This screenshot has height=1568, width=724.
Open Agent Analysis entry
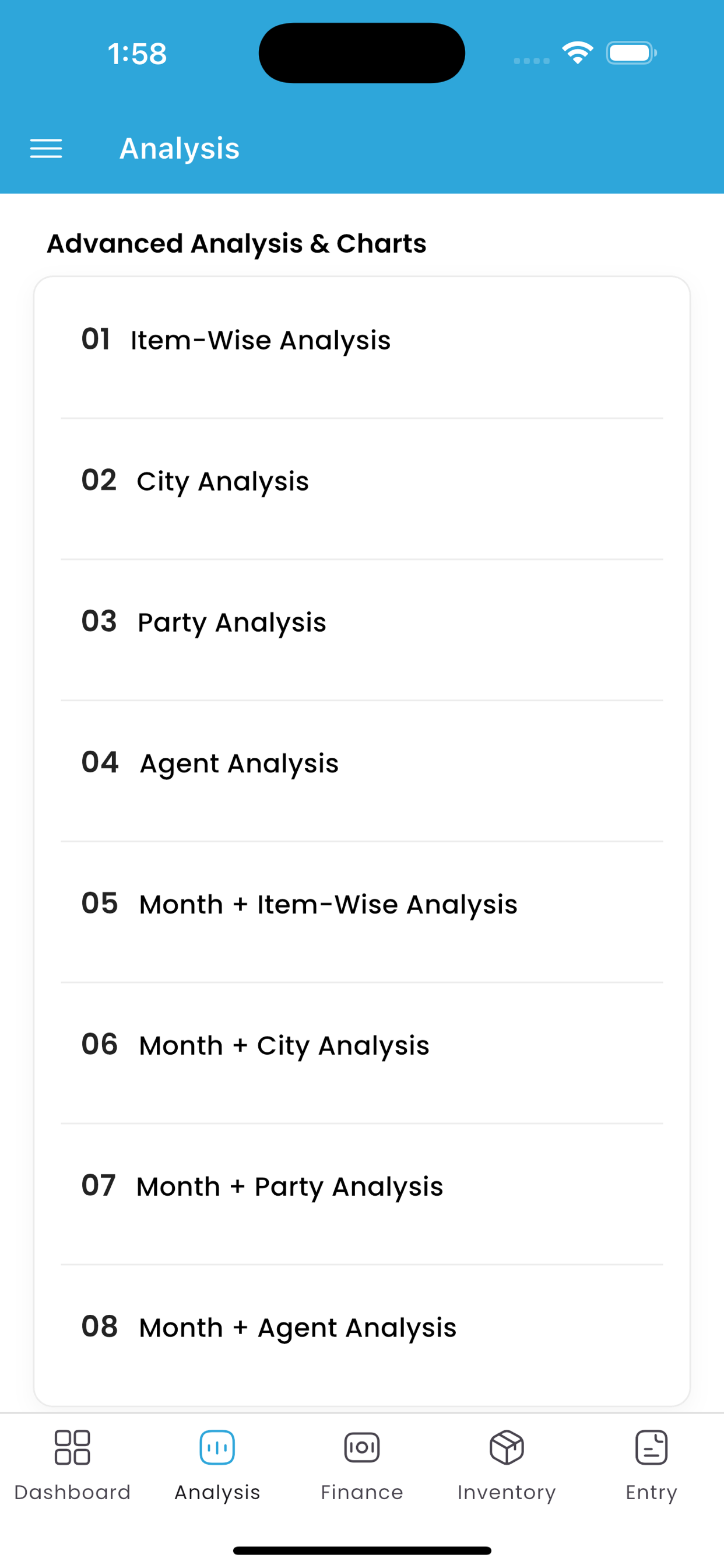coord(362,772)
